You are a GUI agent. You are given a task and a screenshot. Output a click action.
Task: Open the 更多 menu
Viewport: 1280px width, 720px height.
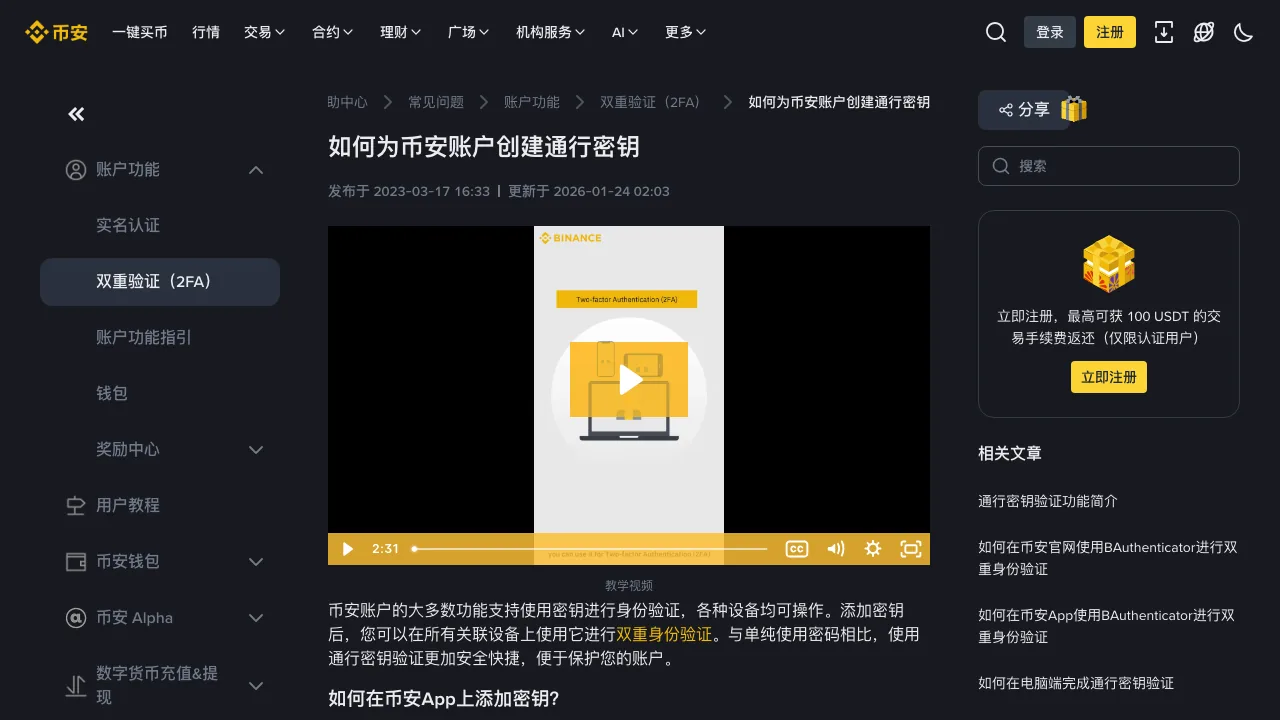click(686, 32)
